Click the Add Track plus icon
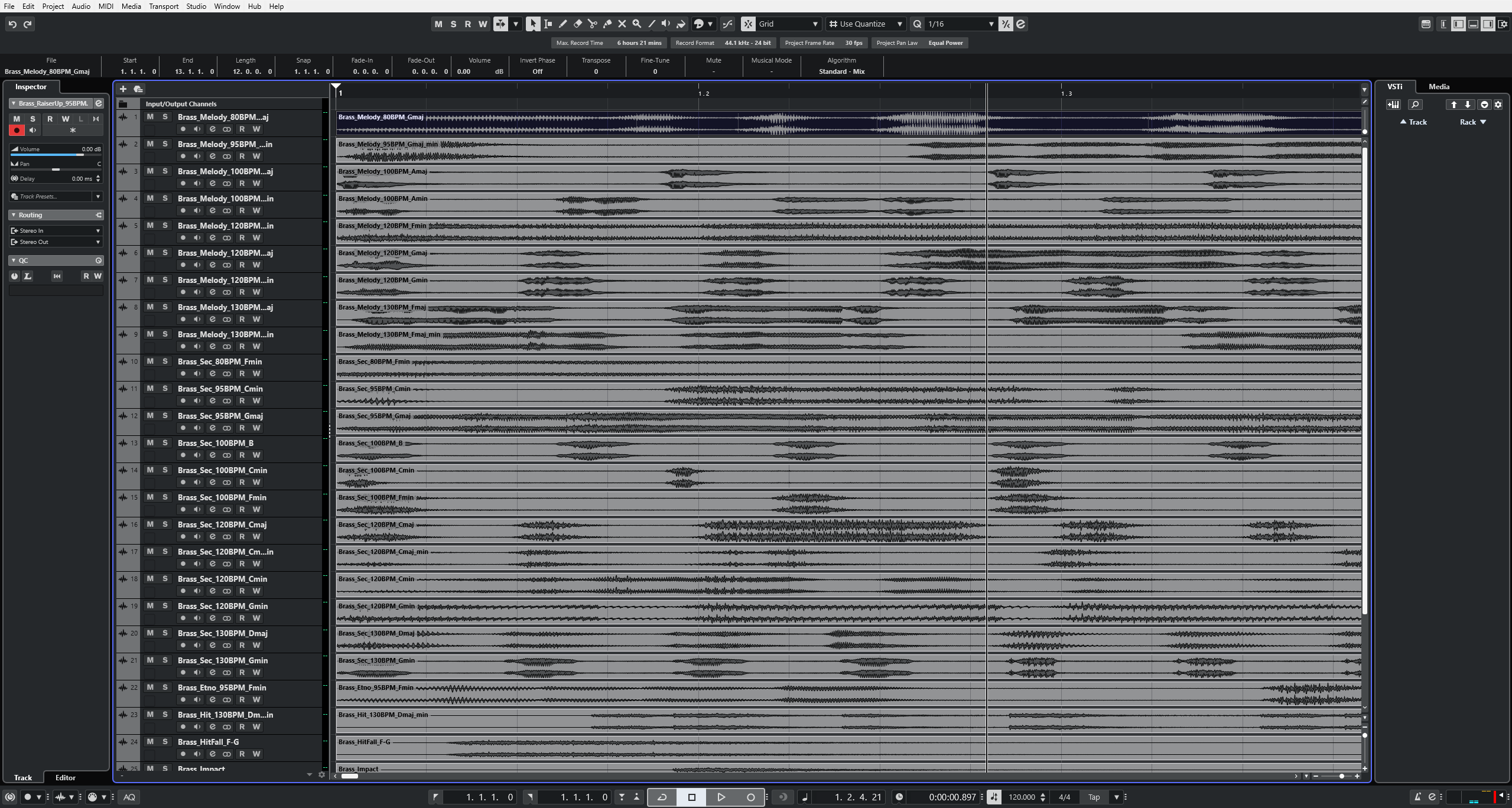 [x=123, y=89]
